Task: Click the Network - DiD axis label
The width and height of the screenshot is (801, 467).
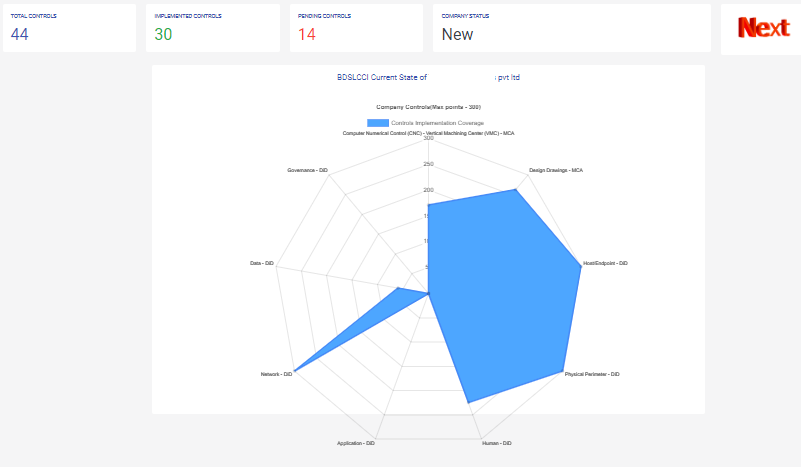Action: point(276,374)
